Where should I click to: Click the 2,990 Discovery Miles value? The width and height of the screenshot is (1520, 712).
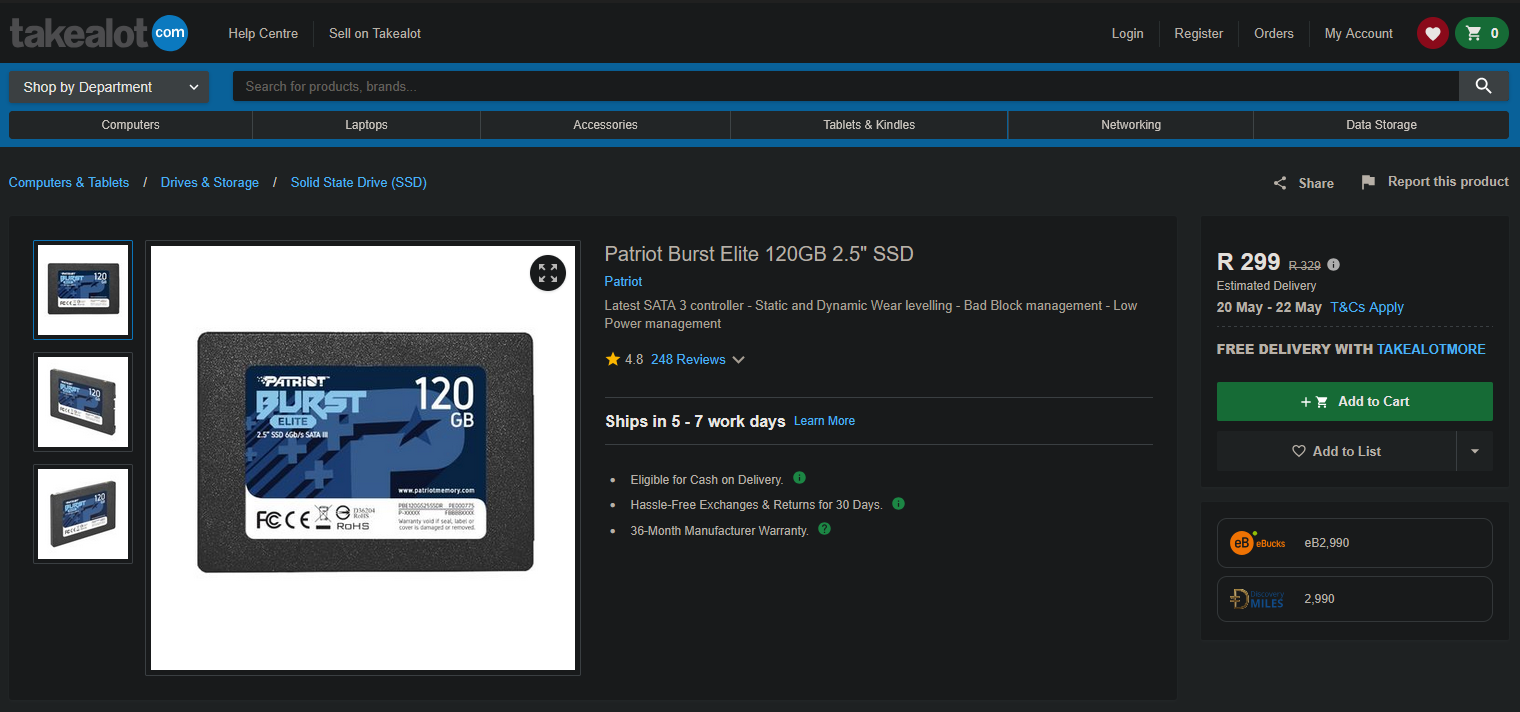(x=1319, y=599)
